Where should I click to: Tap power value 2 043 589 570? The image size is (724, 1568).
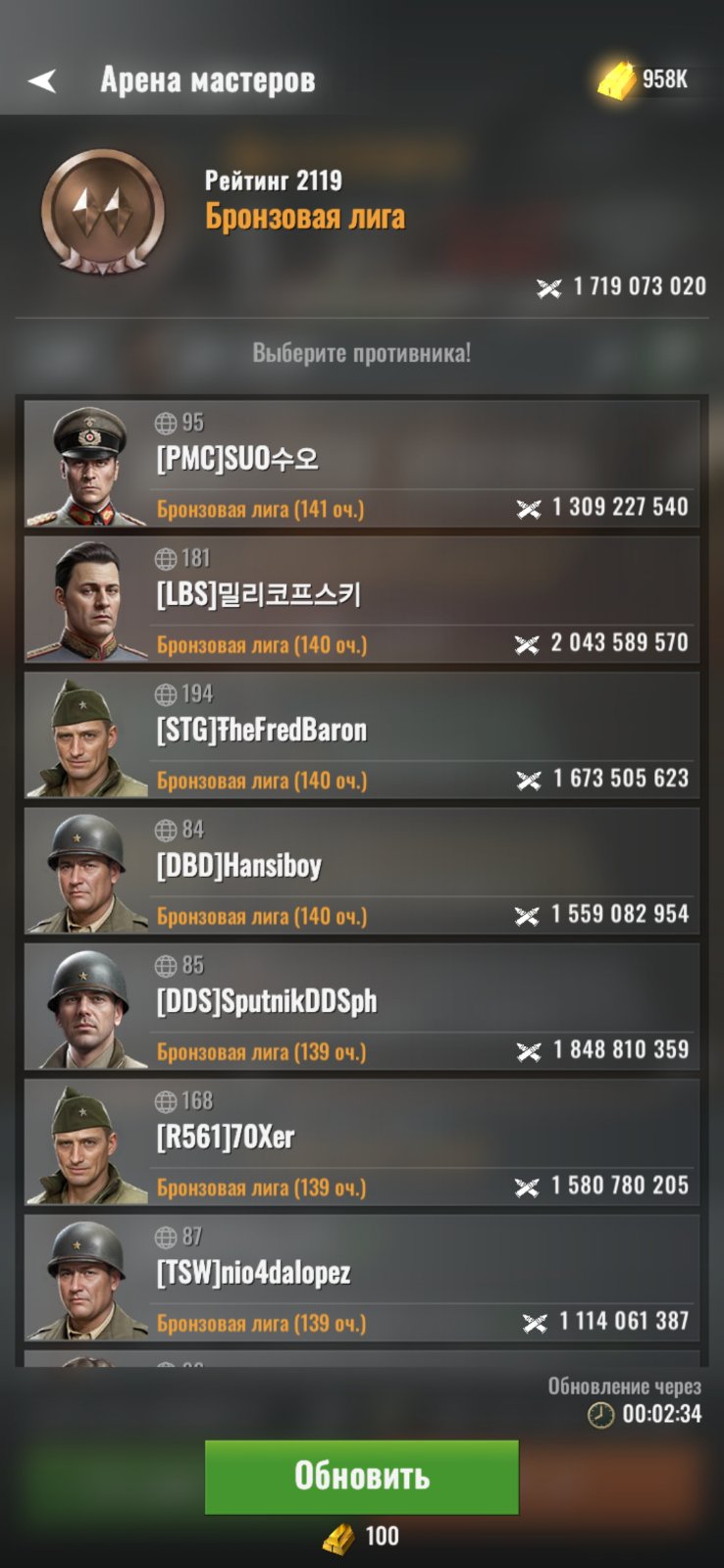coord(620,642)
